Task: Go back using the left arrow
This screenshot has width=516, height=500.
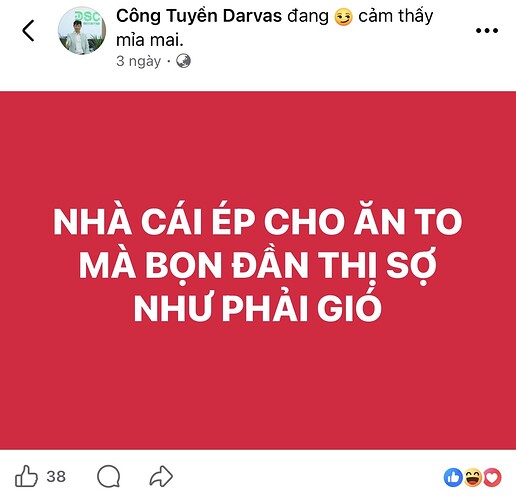Action: pyautogui.click(x=28, y=31)
